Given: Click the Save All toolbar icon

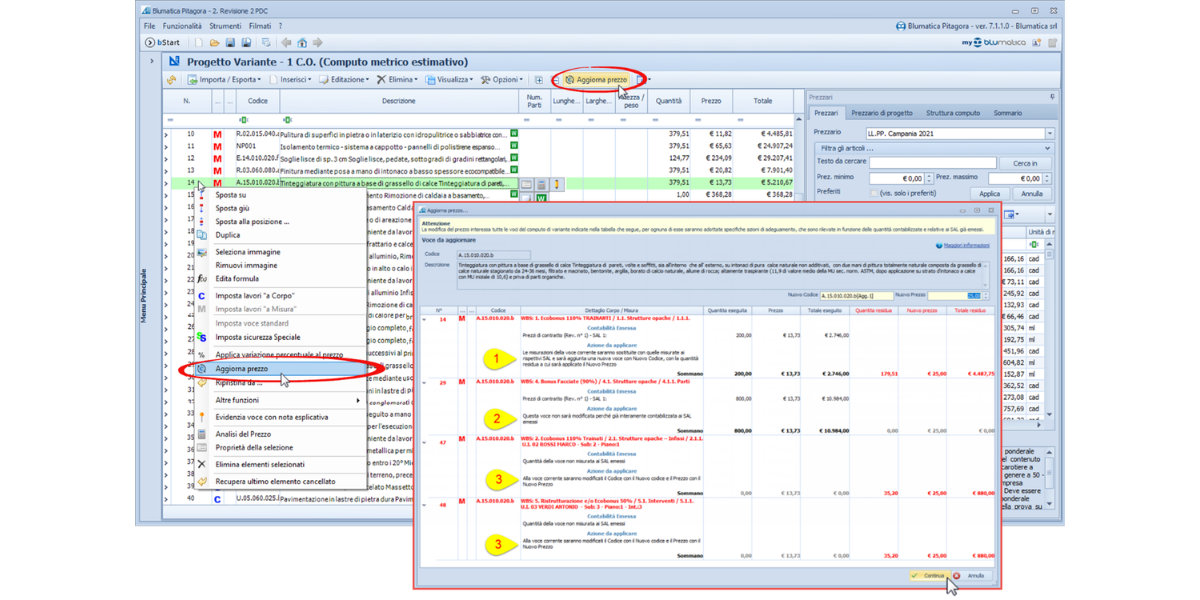Looking at the screenshot, I should pos(246,43).
